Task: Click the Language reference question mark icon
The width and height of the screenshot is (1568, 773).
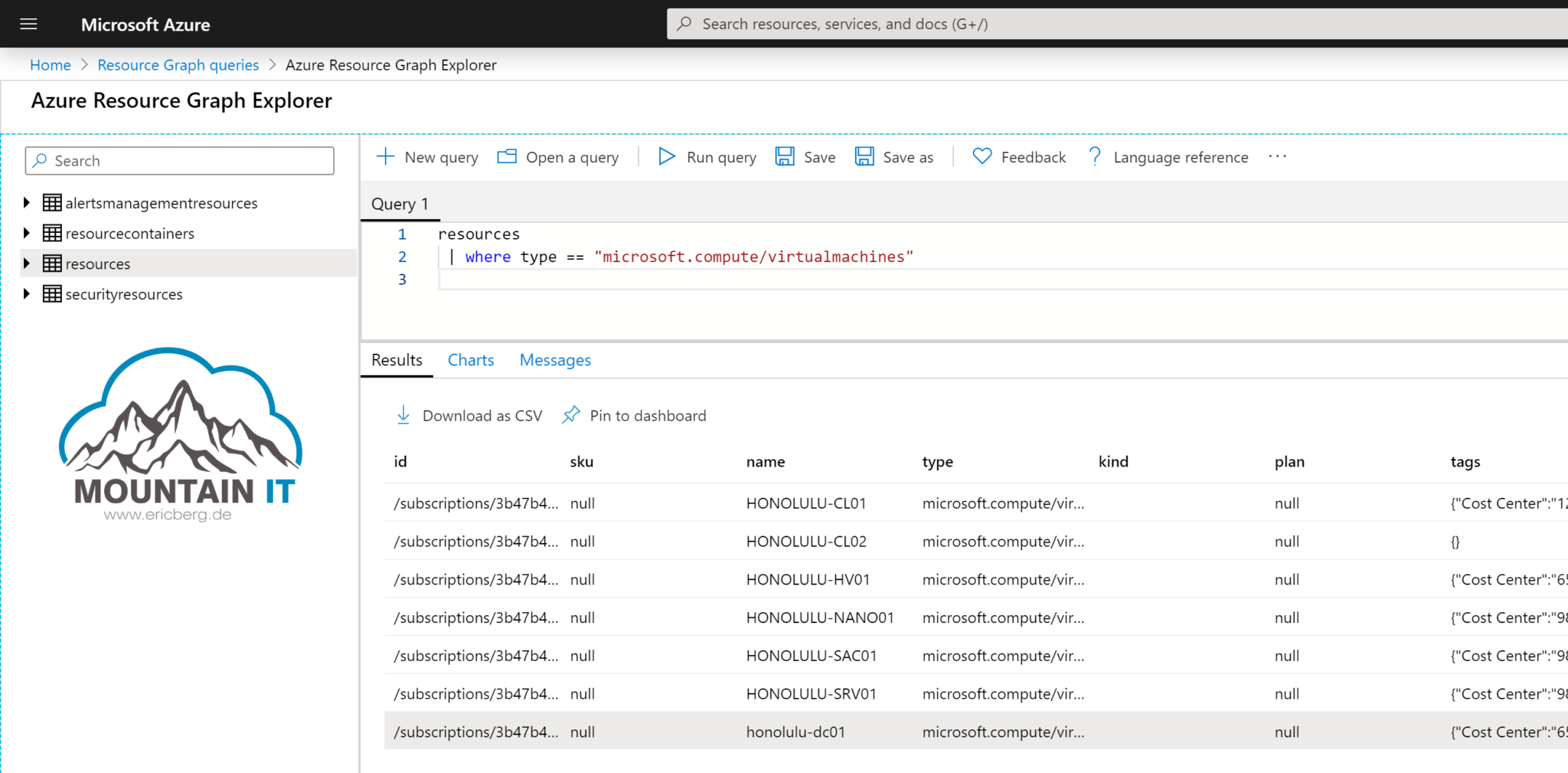Action: coord(1095,157)
